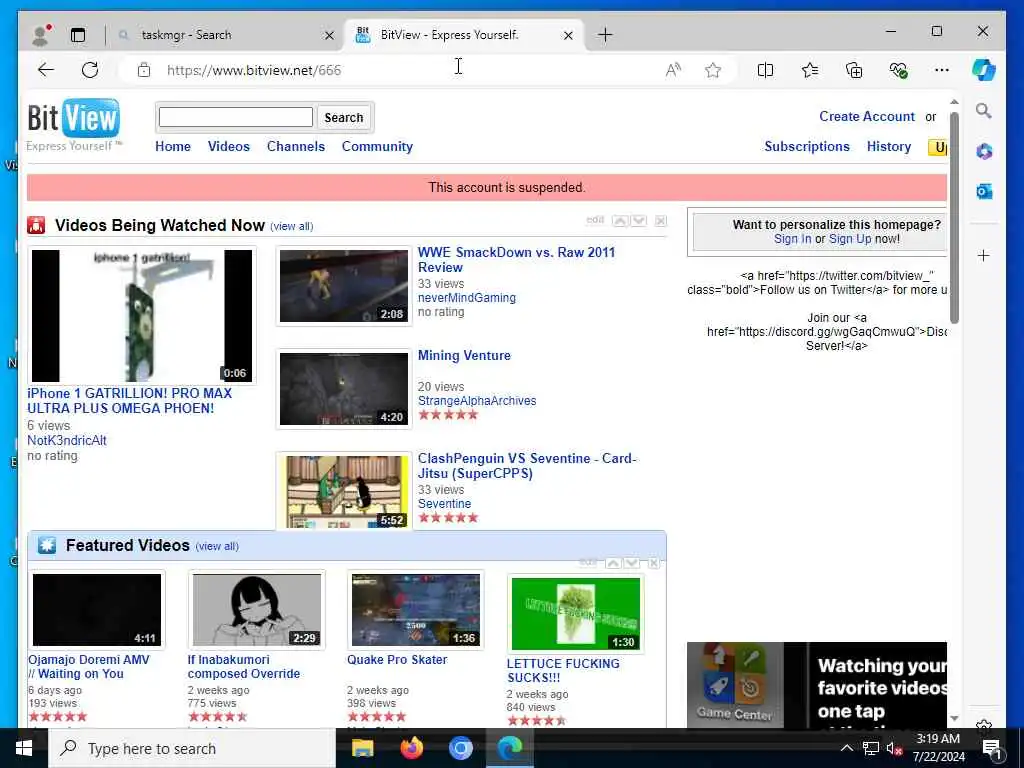Focus the BitView search input field
Screen dimensions: 1024x768
[236, 117]
